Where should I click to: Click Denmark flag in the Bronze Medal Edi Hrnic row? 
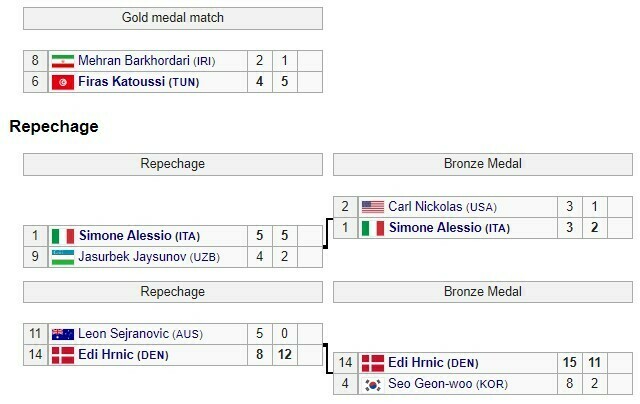[372, 363]
